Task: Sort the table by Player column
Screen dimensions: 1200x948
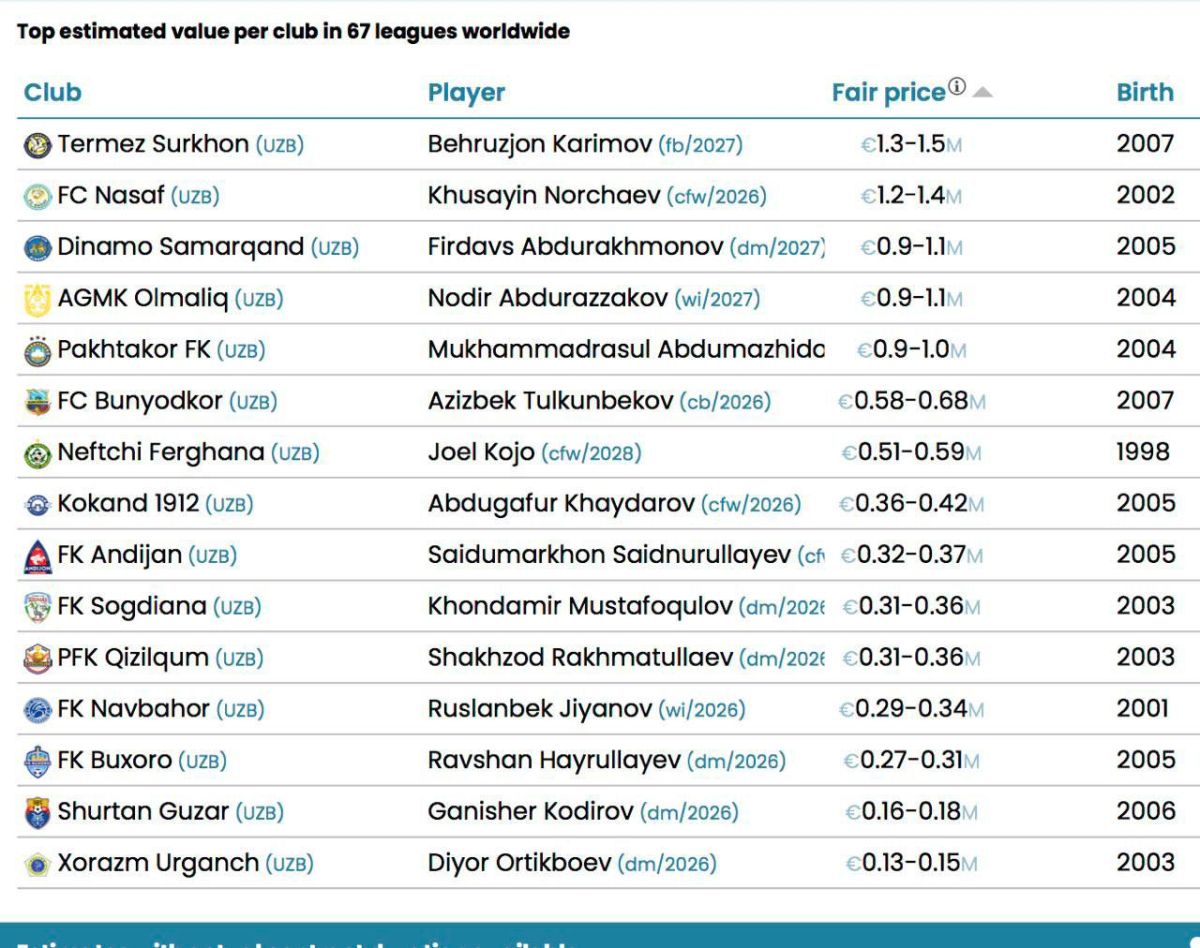Action: coord(466,93)
